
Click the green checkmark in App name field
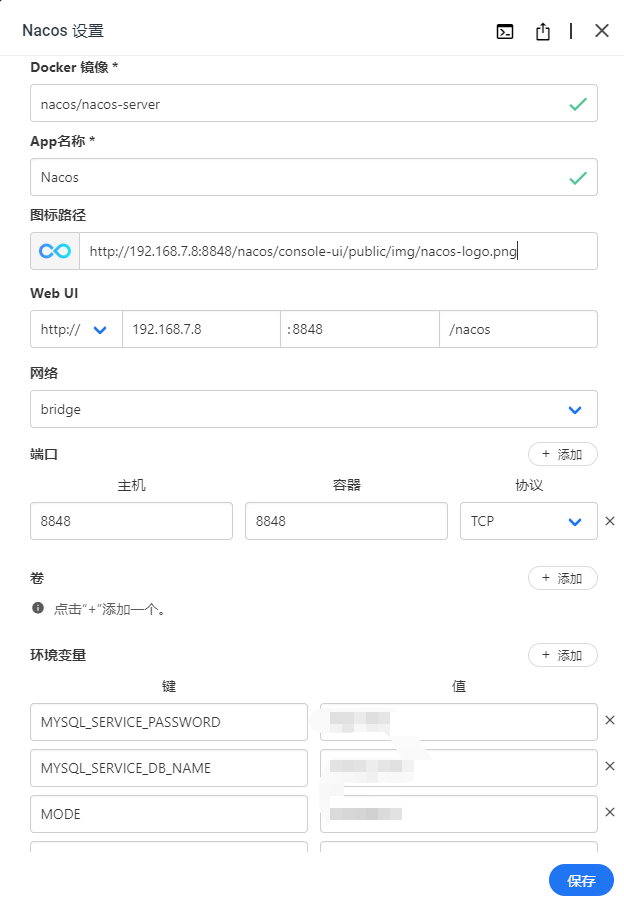[x=578, y=178]
